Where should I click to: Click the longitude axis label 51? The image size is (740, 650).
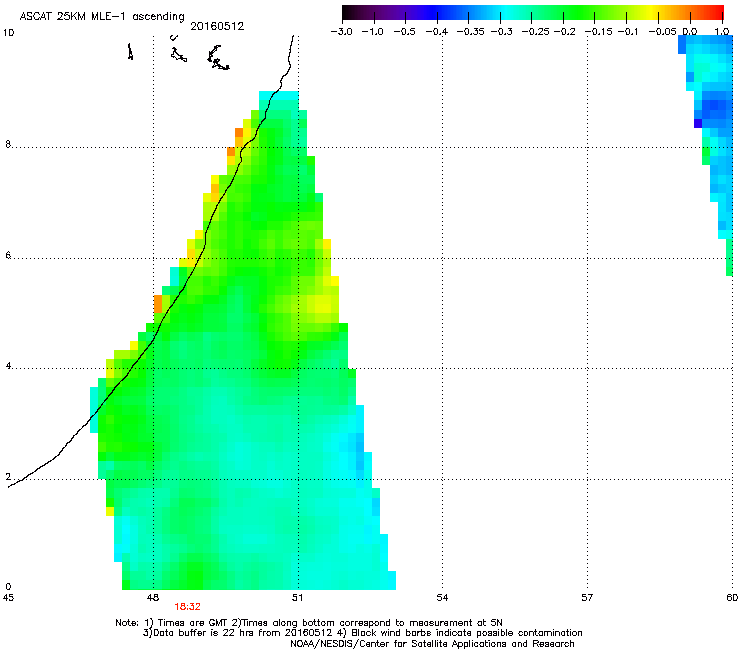click(x=297, y=598)
